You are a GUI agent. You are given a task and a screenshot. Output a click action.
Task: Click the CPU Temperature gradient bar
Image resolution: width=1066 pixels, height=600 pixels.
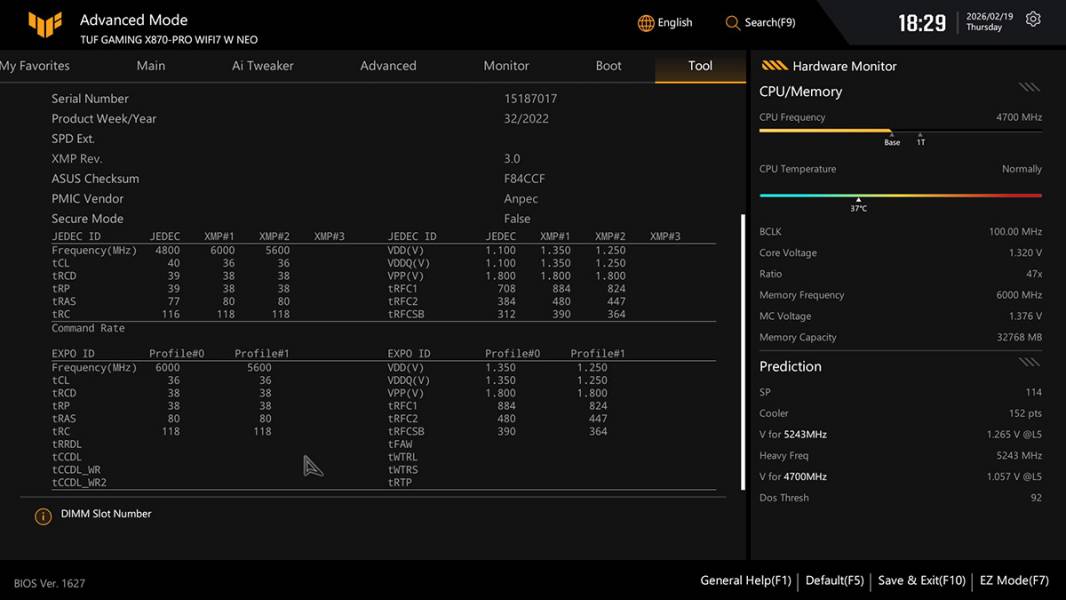point(900,195)
